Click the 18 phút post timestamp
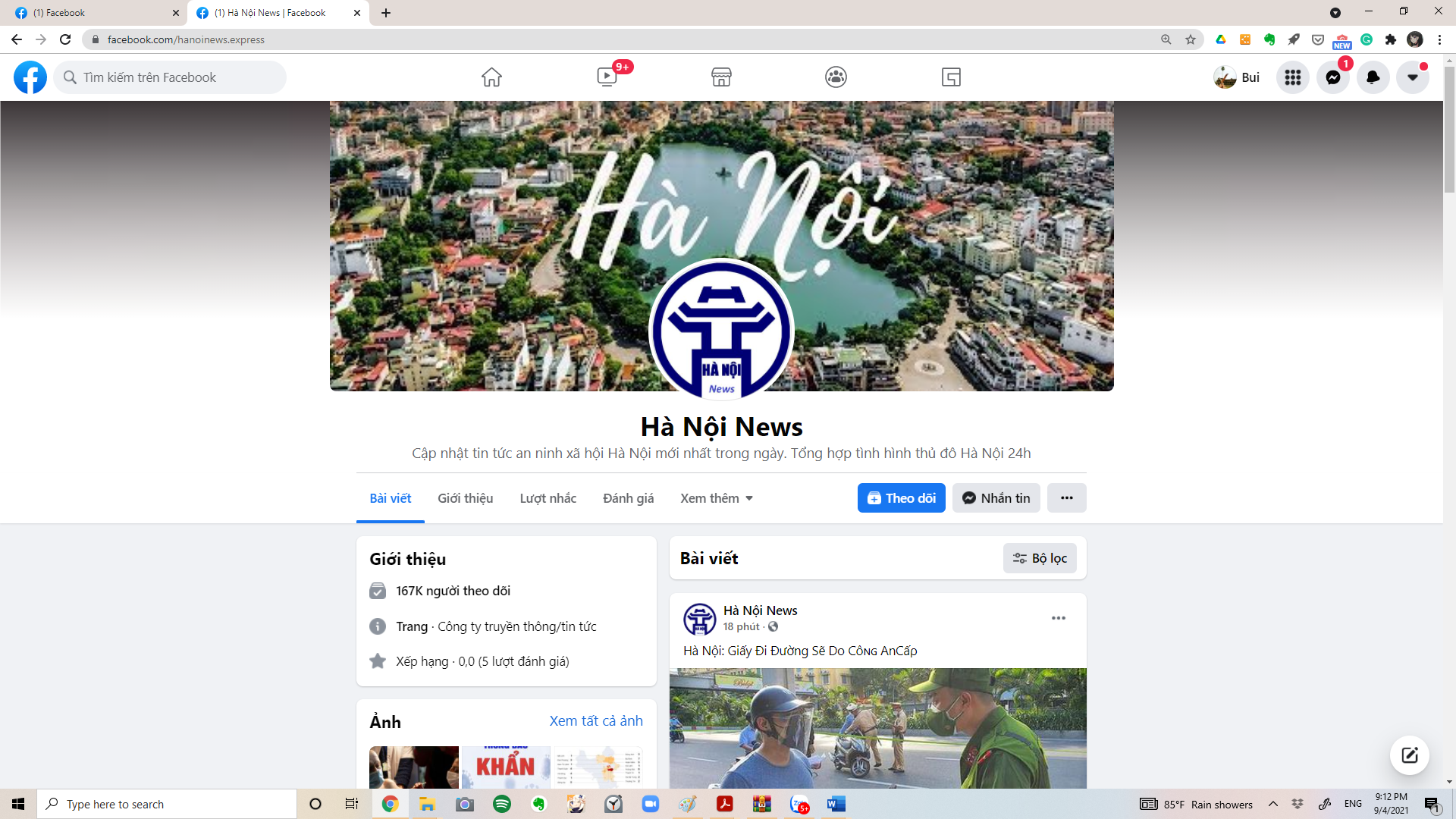1456x819 pixels. (741, 626)
